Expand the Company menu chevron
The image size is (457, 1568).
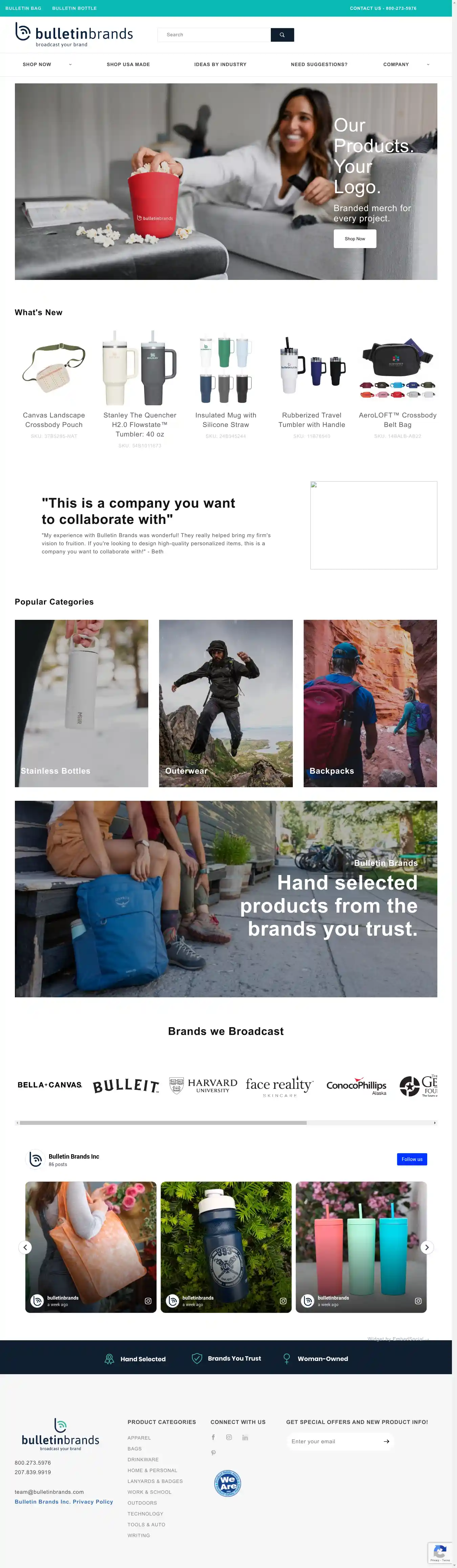pyautogui.click(x=429, y=64)
